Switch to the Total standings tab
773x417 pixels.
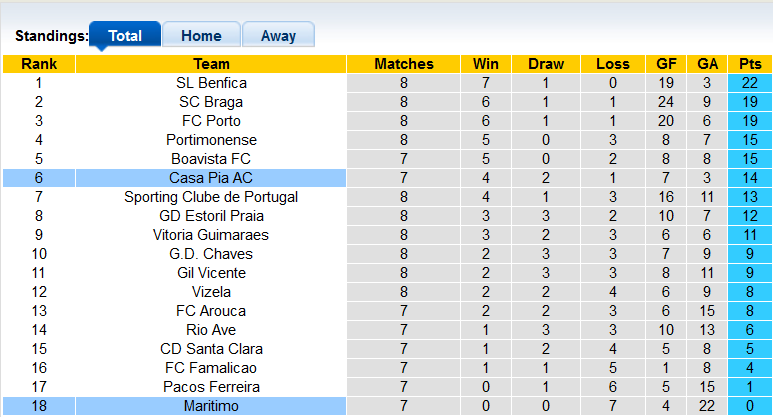click(124, 36)
